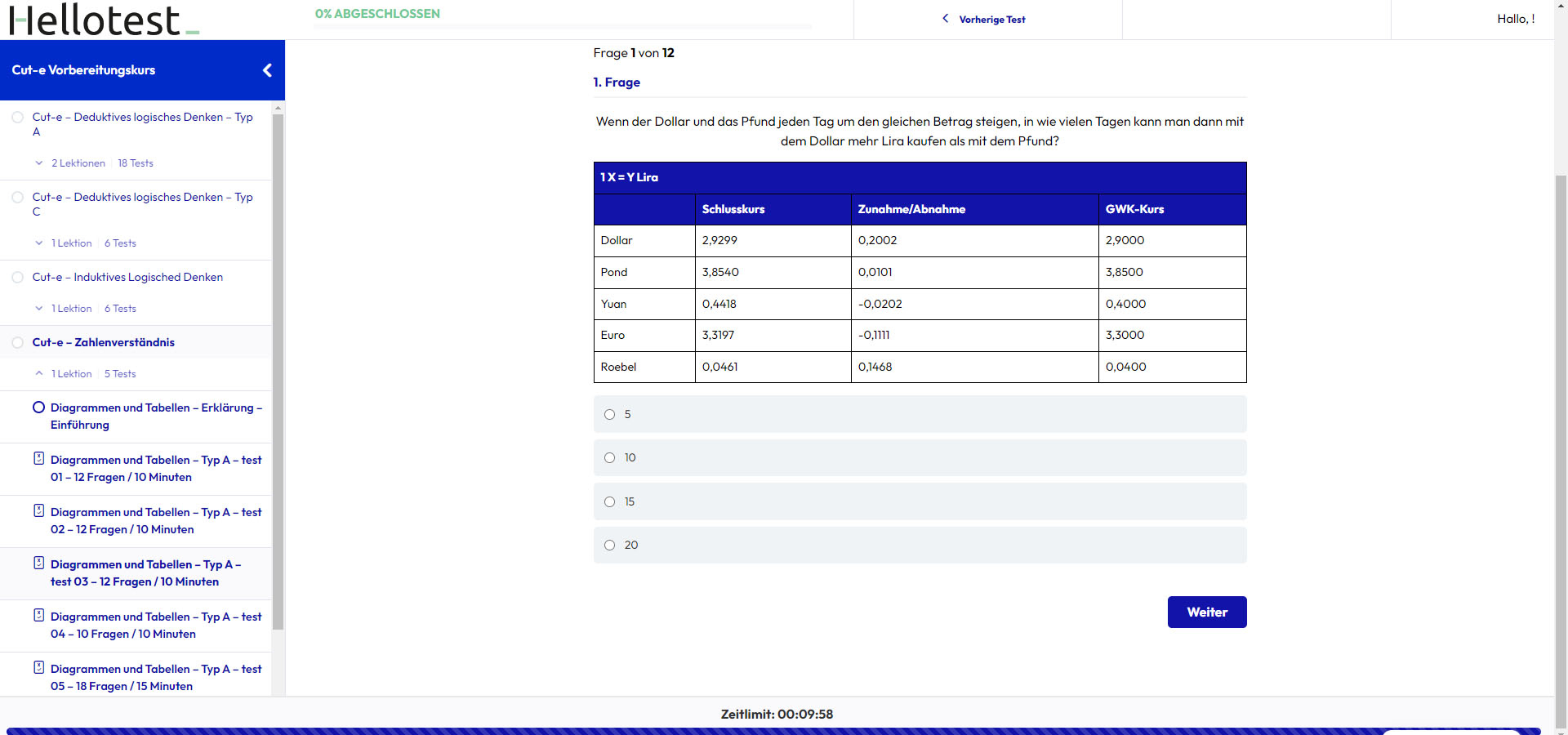Screen dimensions: 1568x735
Task: Expand the 2 Lektionen 18 Tests section
Action: click(94, 163)
